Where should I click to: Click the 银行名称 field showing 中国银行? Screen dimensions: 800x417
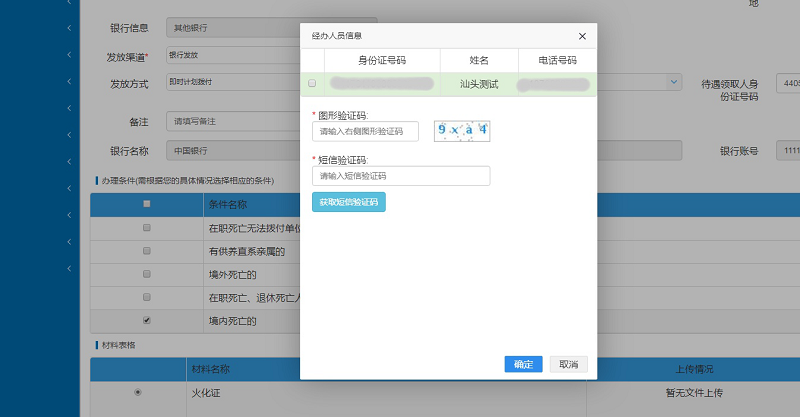click(232, 151)
